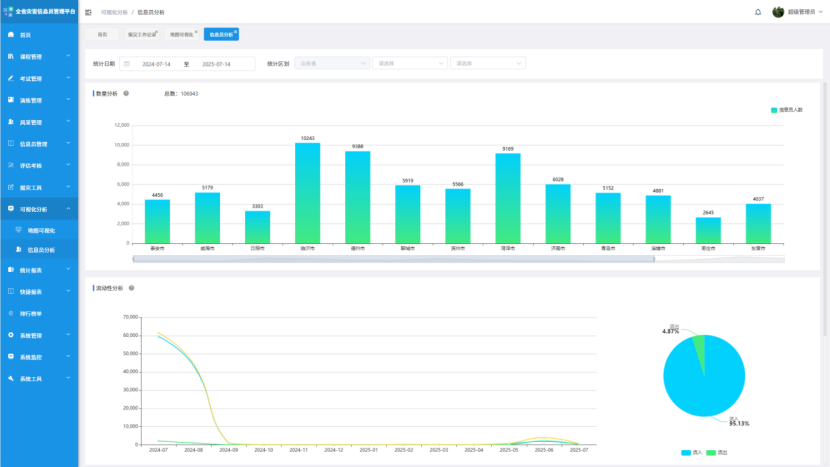
Task: Expand the 风采管理 menu chevron
Action: pyautogui.click(x=68, y=121)
